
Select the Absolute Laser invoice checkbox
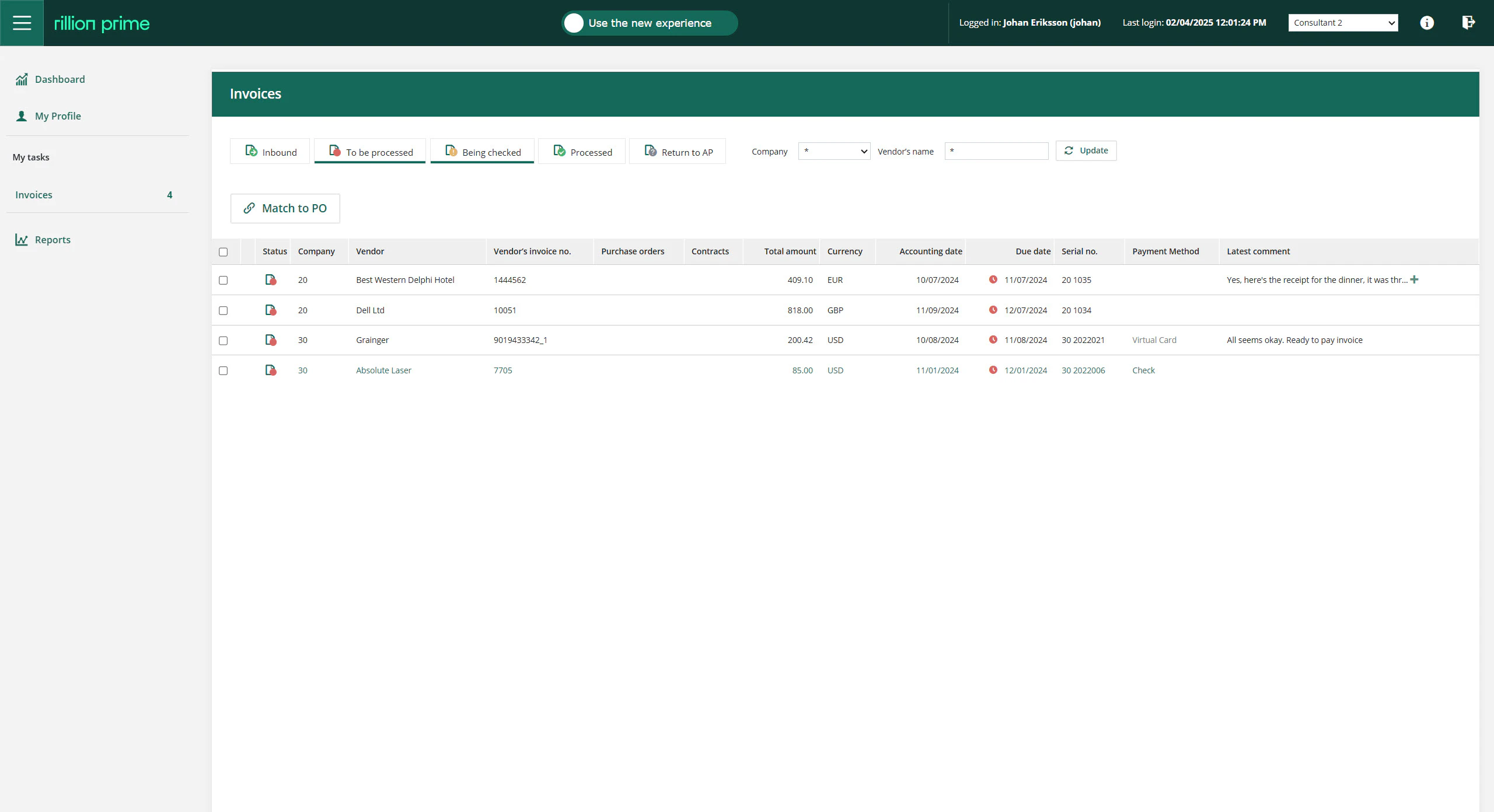pos(224,371)
